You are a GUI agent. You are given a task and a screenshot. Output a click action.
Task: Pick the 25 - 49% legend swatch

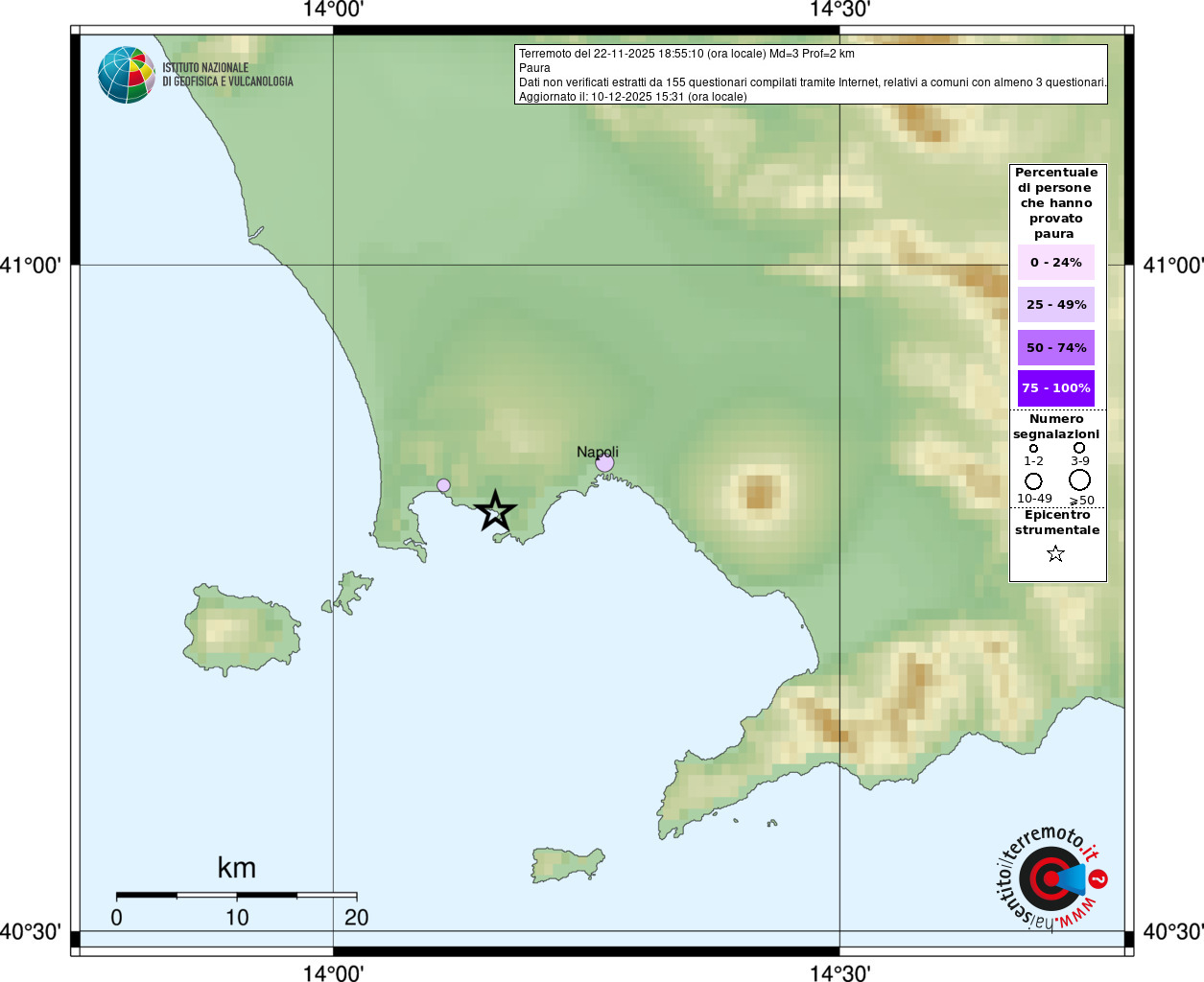(x=1055, y=305)
